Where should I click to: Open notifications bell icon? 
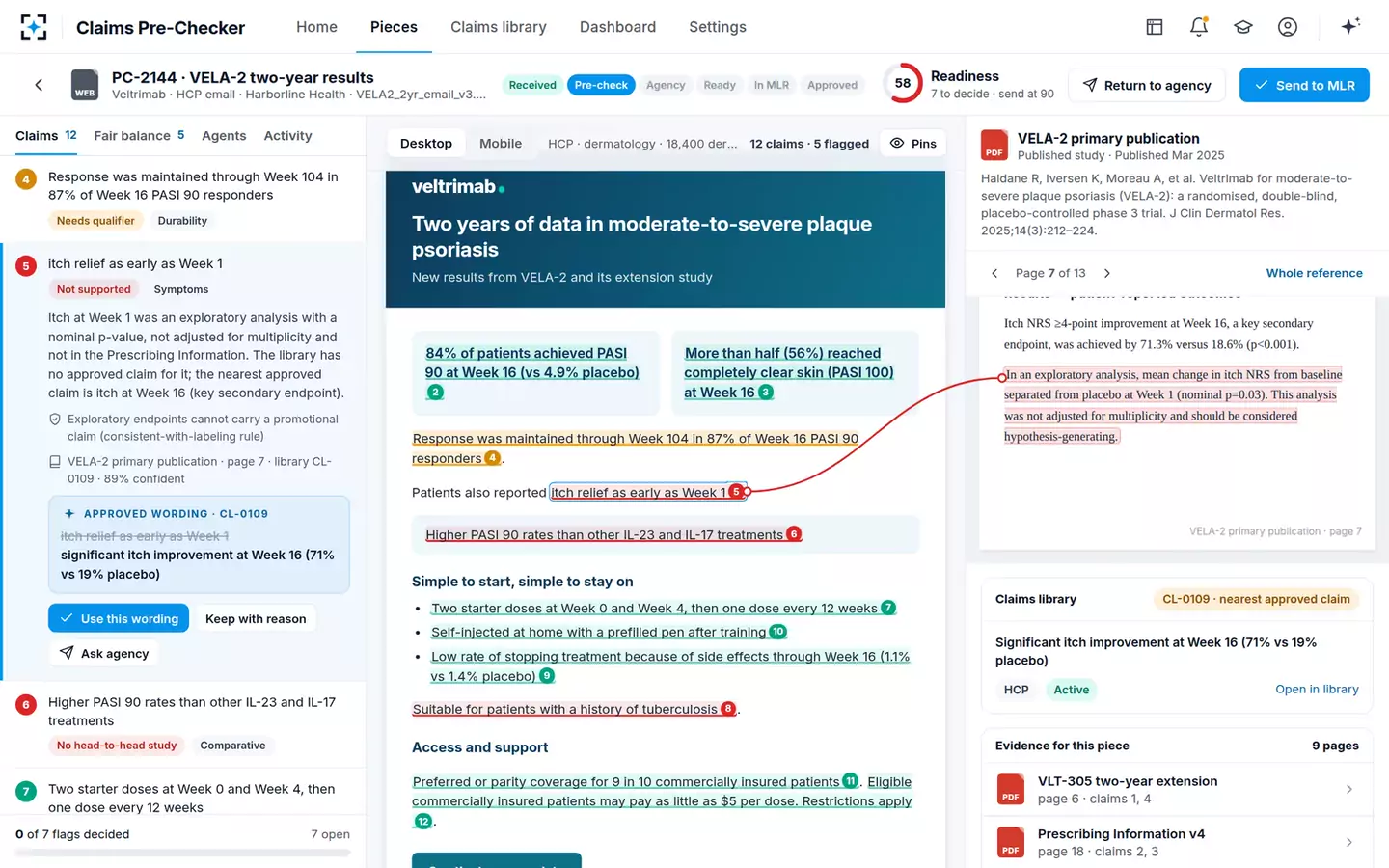tap(1199, 27)
